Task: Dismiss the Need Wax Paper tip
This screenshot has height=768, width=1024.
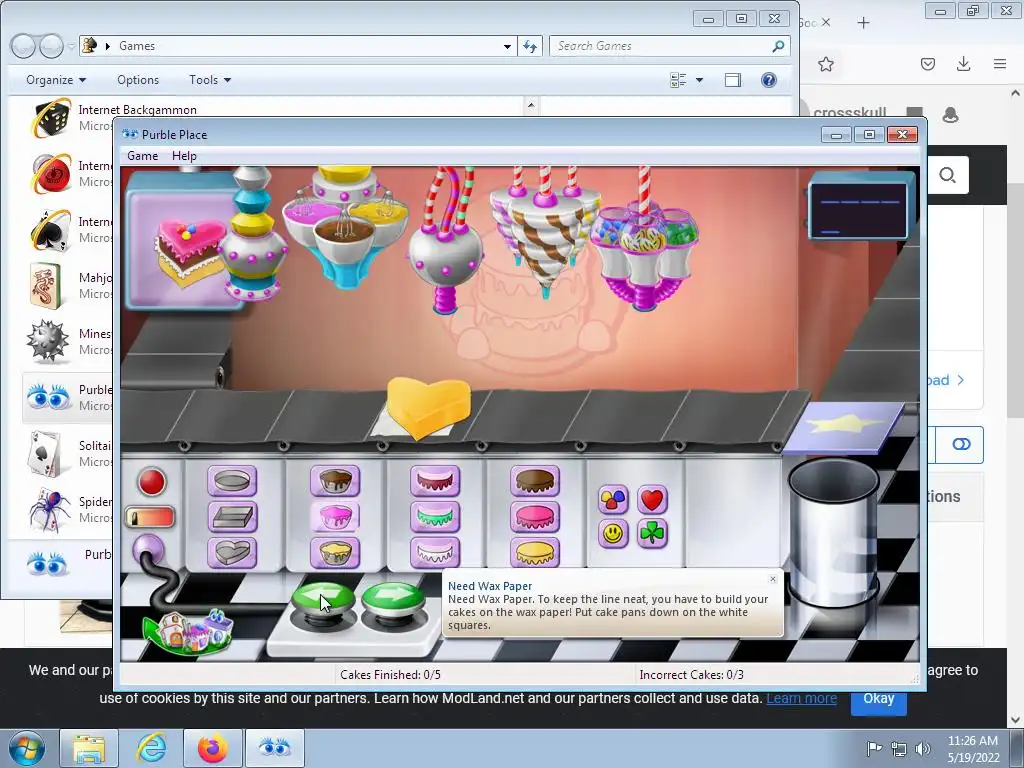Action: [773, 579]
